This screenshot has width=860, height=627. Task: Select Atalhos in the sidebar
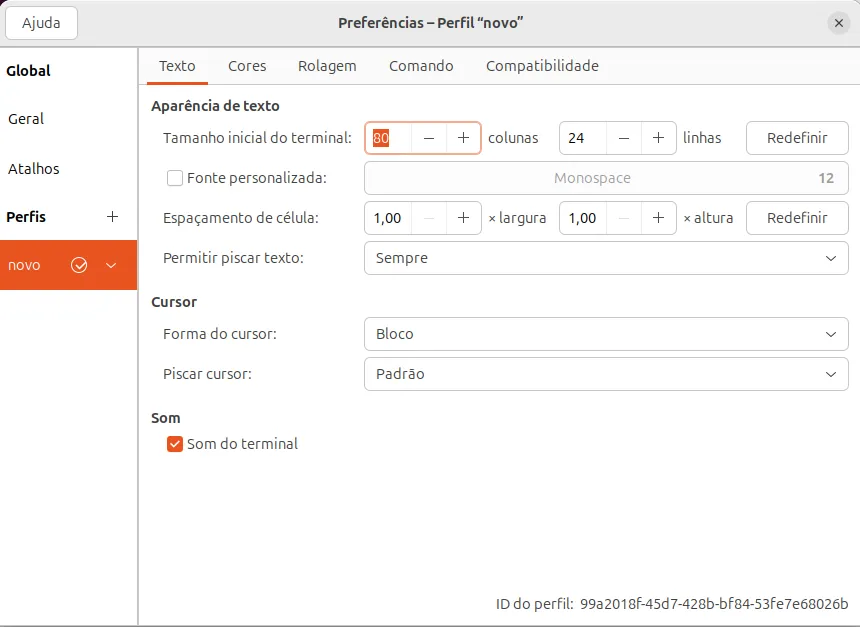[34, 169]
